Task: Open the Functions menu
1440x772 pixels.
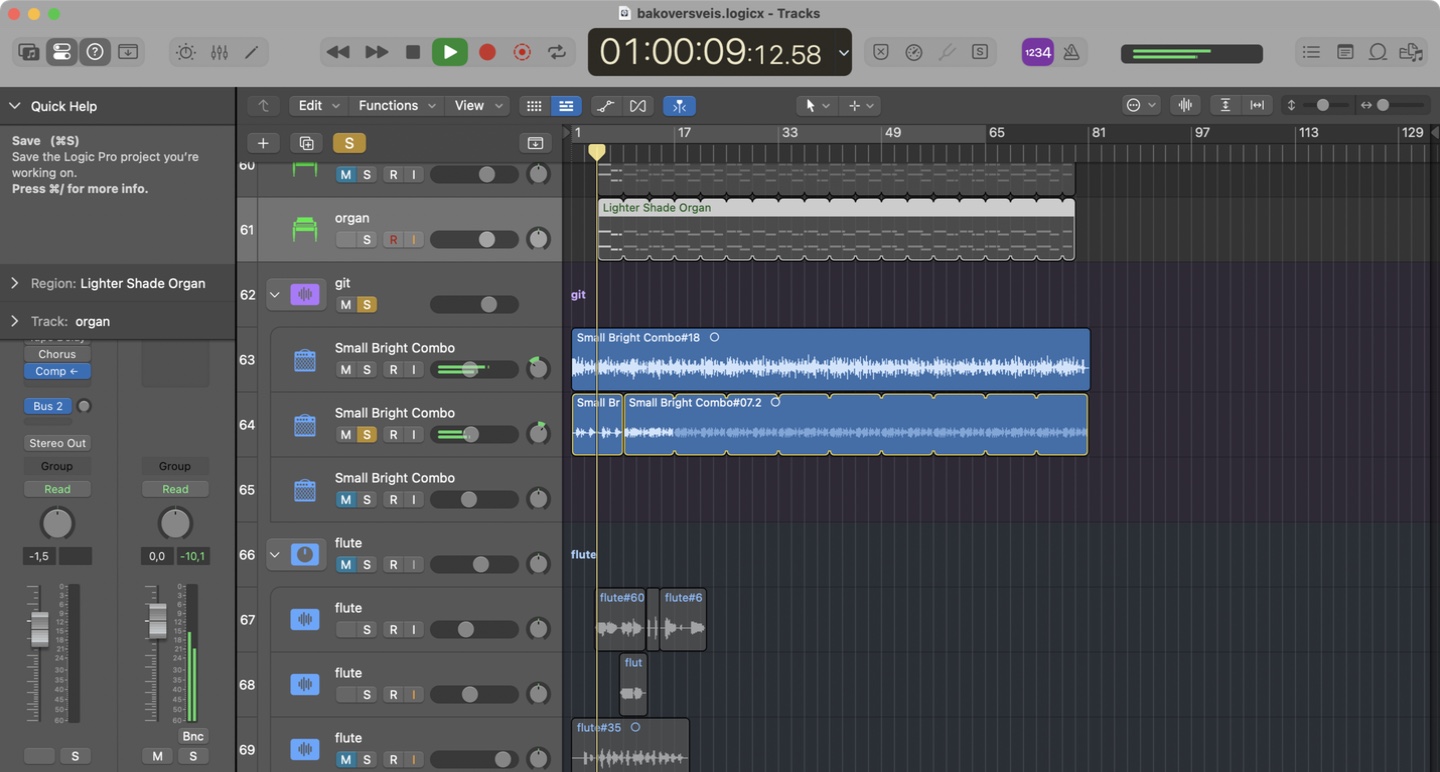Action: [396, 106]
